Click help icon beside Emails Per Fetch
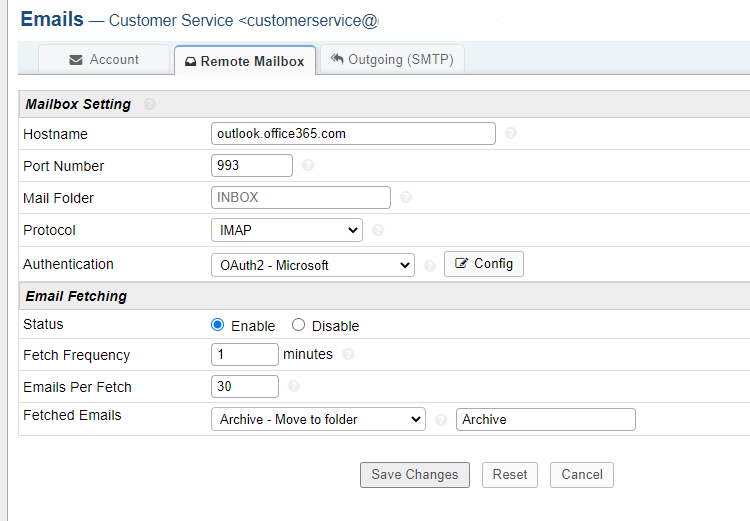 click(294, 386)
